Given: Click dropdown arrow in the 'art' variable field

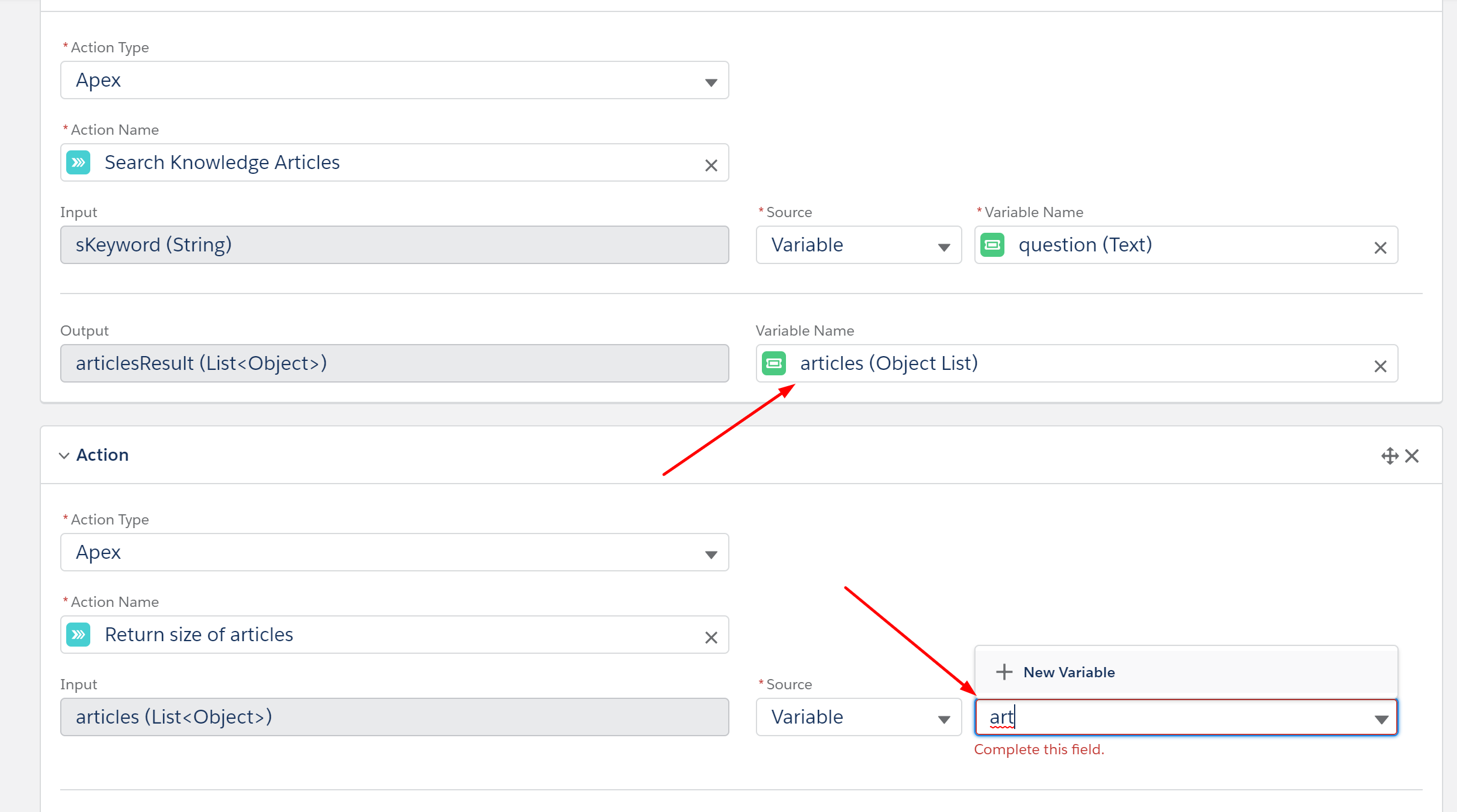Looking at the screenshot, I should (1381, 719).
